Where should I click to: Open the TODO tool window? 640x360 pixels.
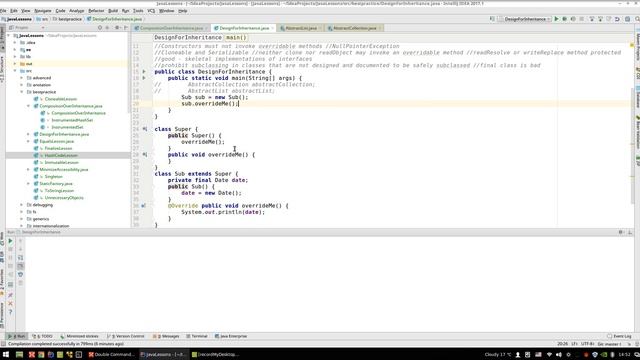[x=42, y=336]
